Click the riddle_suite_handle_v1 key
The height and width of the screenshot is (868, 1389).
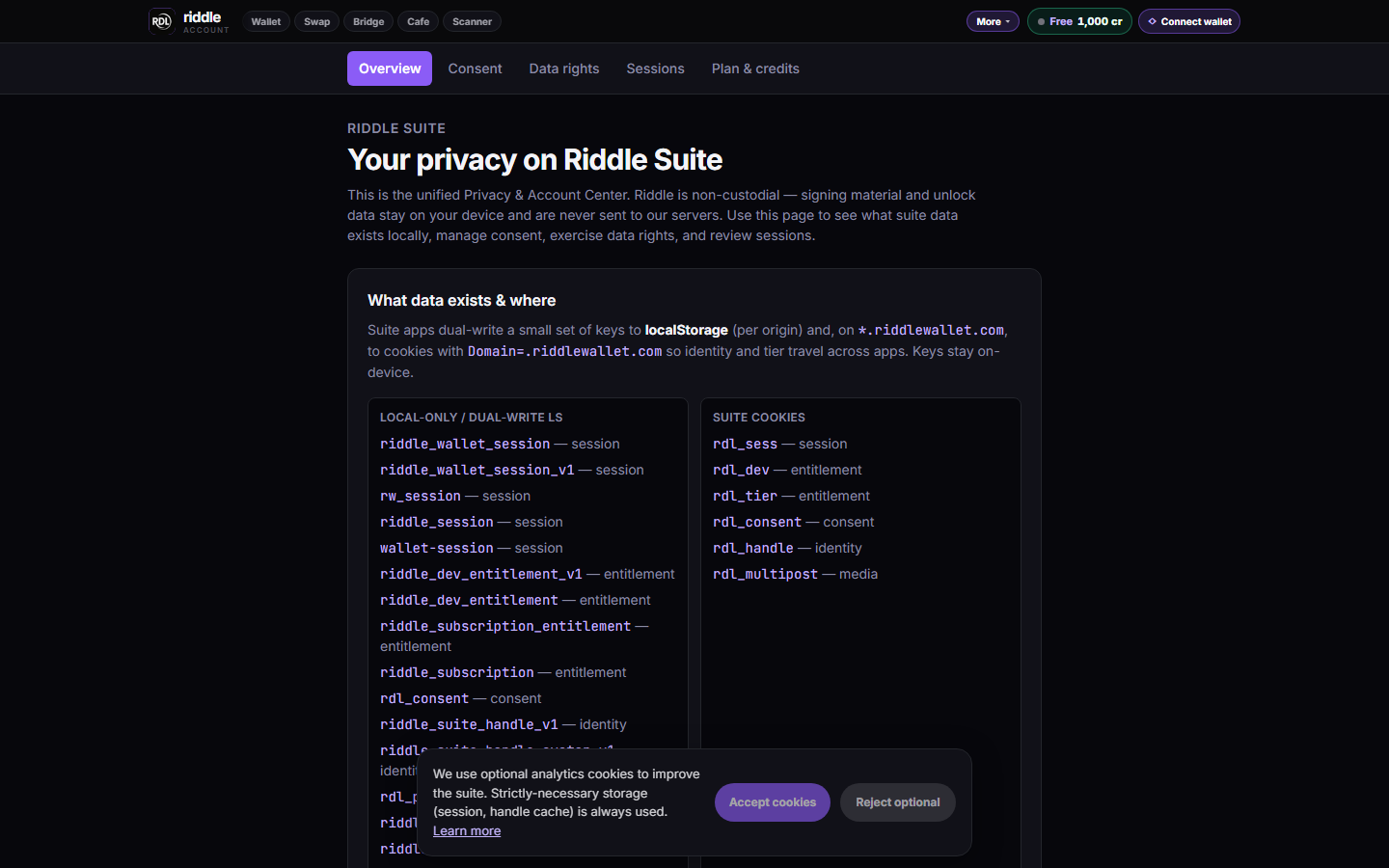469,724
